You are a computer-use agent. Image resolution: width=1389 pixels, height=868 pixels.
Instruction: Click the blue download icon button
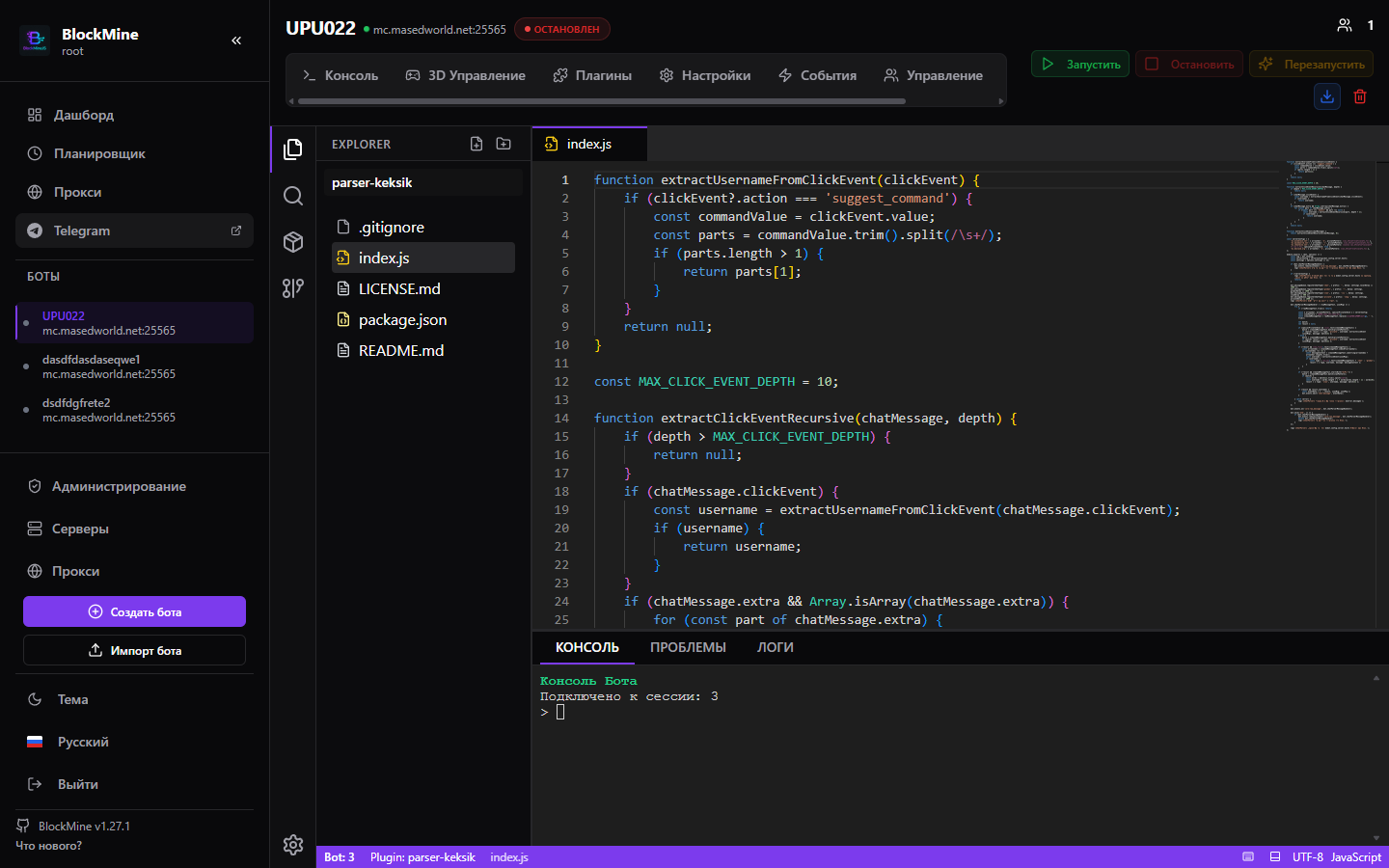(1327, 96)
